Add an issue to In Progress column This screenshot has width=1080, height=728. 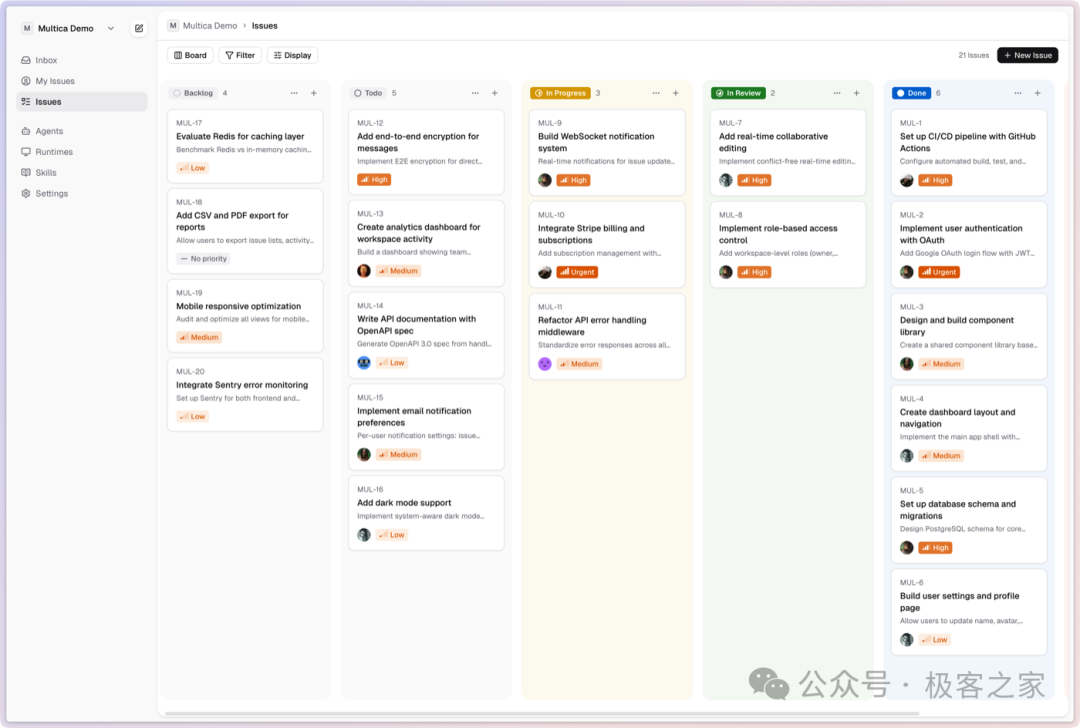[x=676, y=93]
